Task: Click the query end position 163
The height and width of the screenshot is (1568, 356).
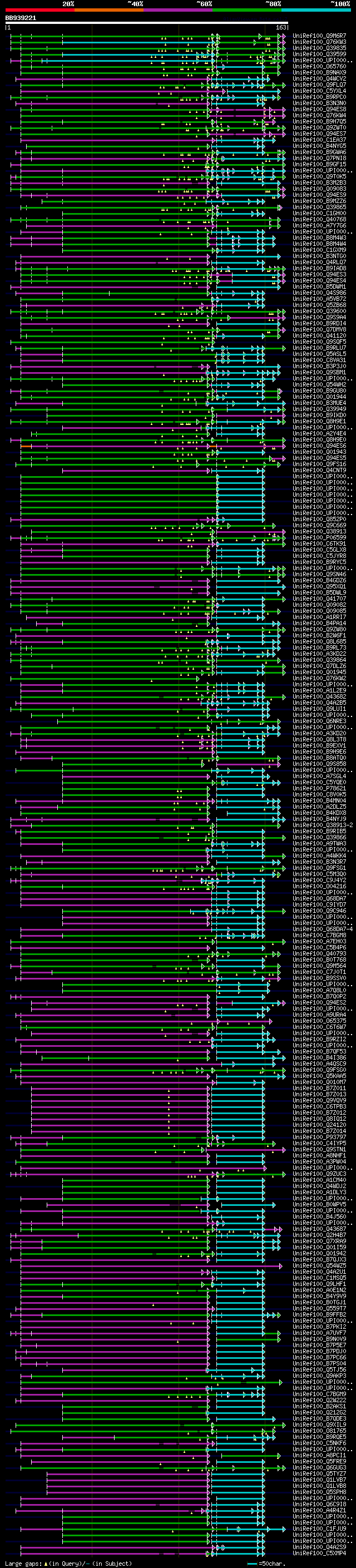Action: click(x=281, y=27)
